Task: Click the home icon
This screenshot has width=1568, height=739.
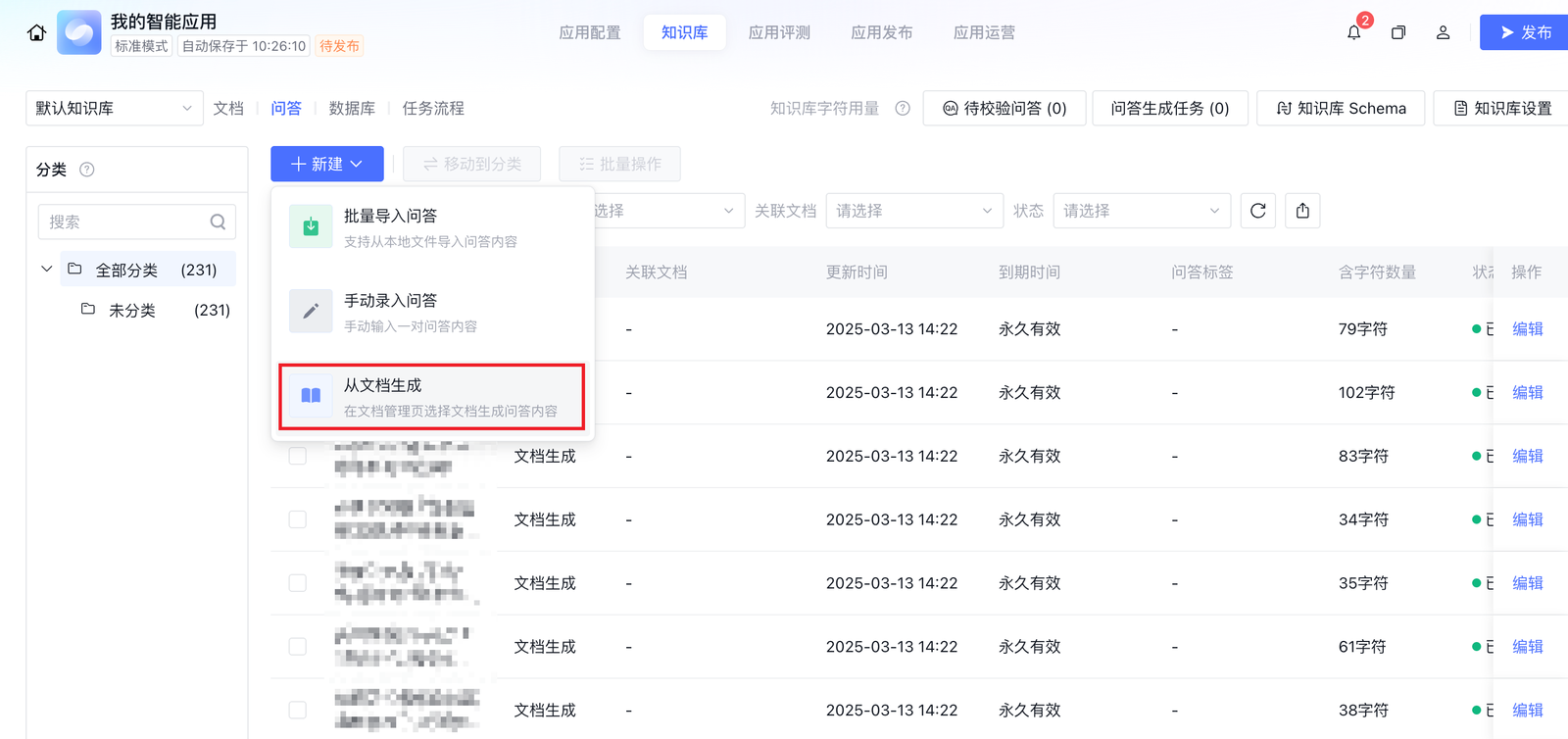Action: coord(36,32)
